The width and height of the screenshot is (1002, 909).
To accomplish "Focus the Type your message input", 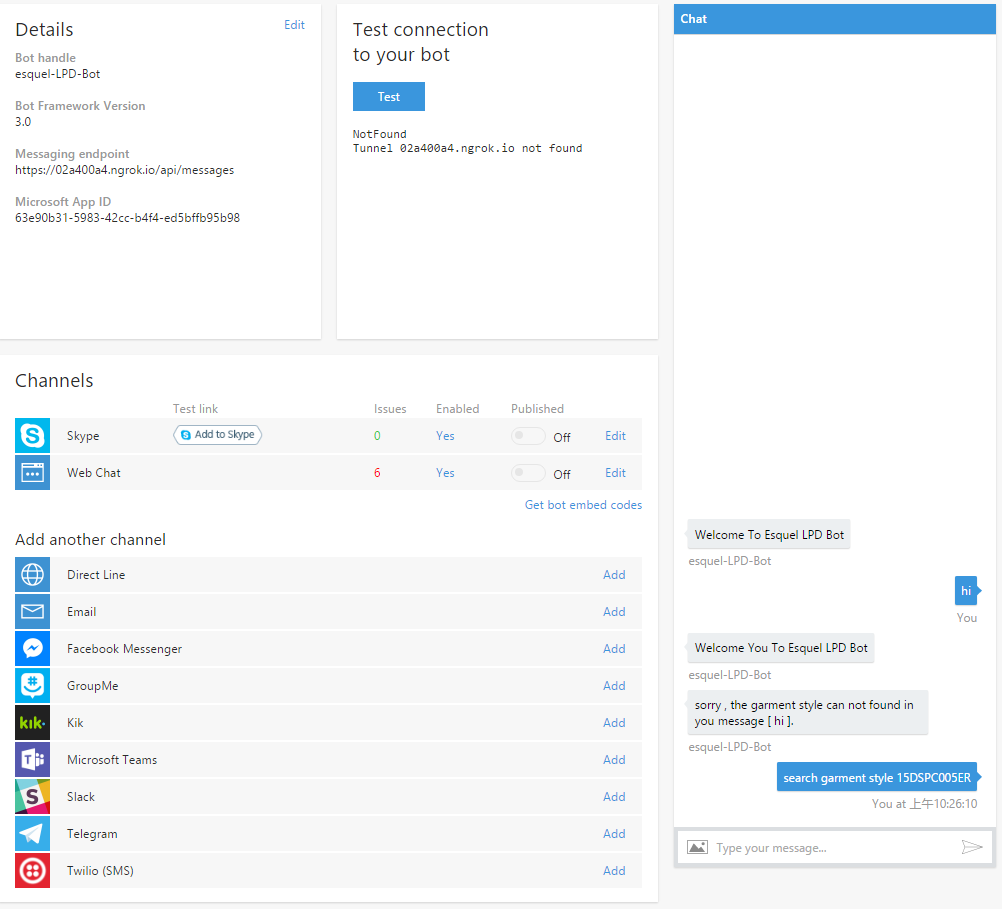I will click(834, 848).
